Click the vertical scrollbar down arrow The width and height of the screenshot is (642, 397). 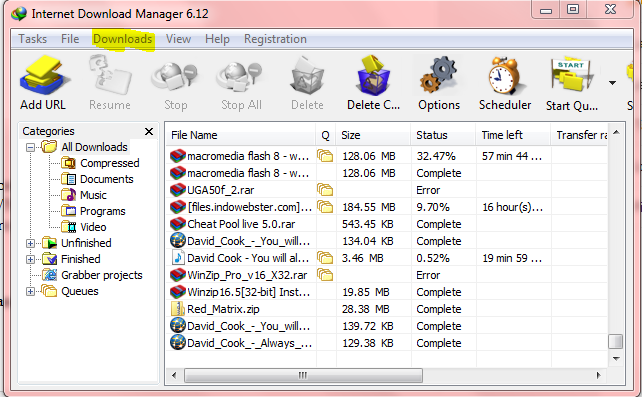point(616,359)
